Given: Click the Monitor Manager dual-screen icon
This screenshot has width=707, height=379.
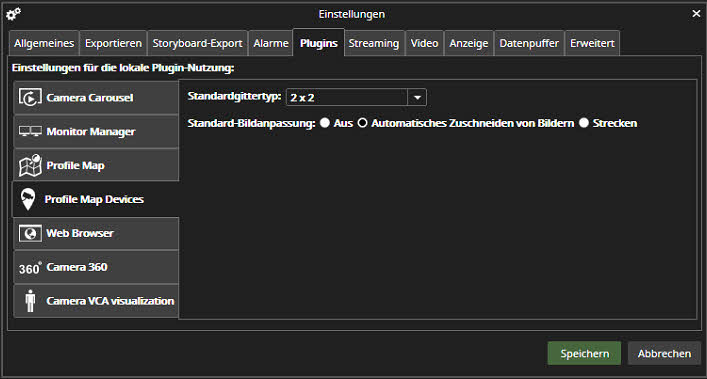Looking at the screenshot, I should pyautogui.click(x=30, y=131).
